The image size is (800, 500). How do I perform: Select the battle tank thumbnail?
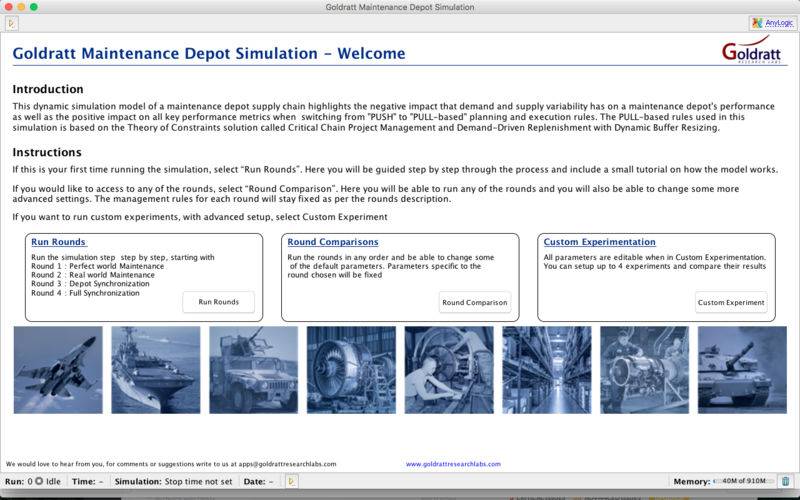tap(742, 370)
